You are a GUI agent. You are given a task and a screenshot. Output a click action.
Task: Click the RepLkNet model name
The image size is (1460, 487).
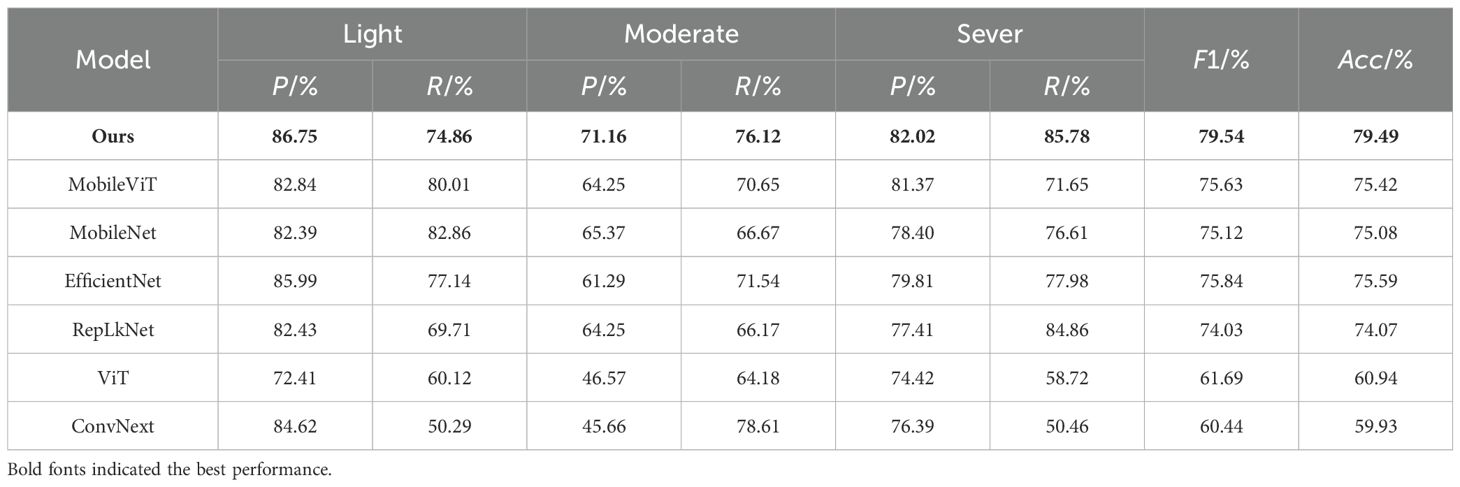113,329
